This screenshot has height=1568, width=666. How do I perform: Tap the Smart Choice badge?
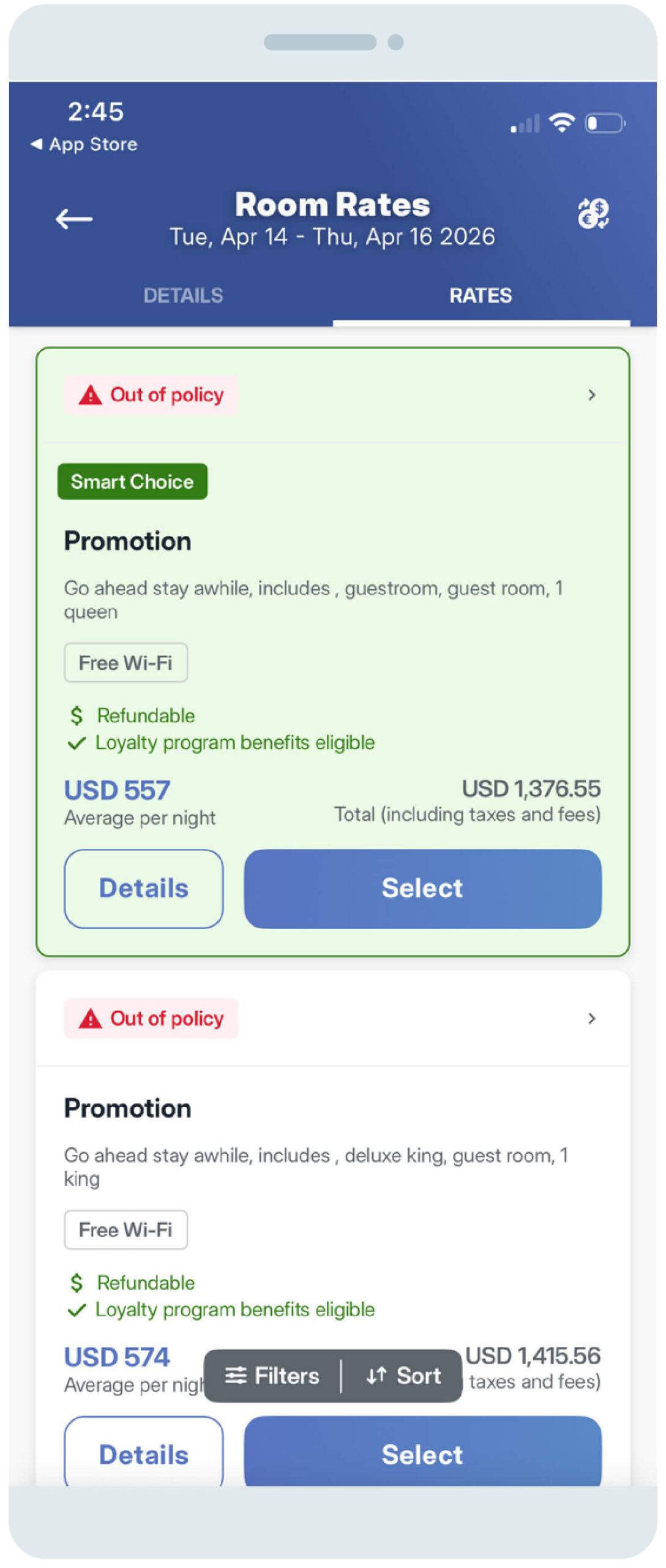tap(132, 481)
